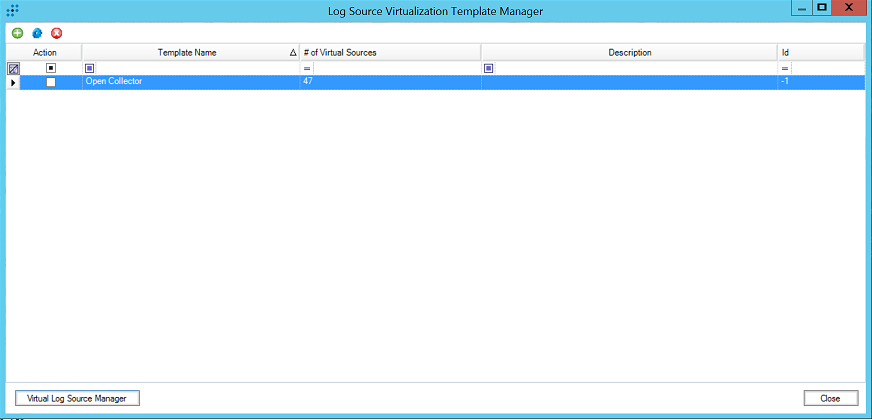Sort by the Description column header
872x420 pixels.
click(629, 53)
